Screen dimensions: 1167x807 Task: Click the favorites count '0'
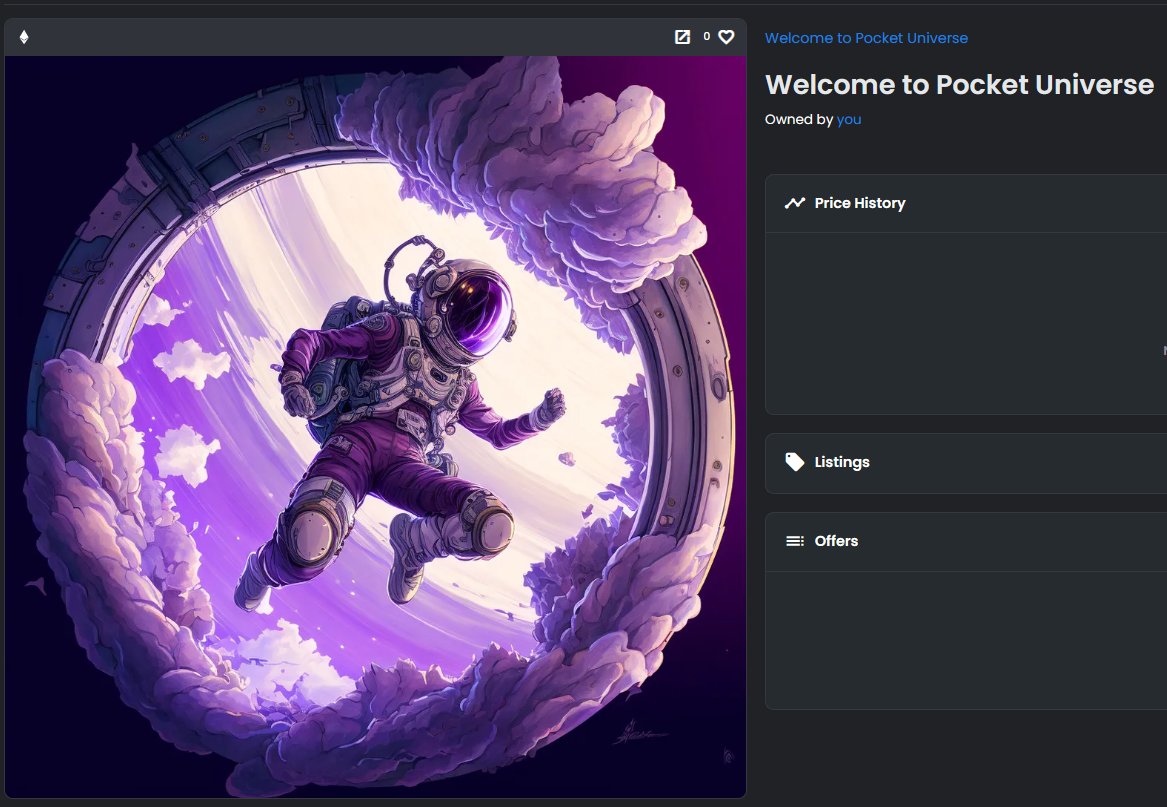[x=706, y=36]
